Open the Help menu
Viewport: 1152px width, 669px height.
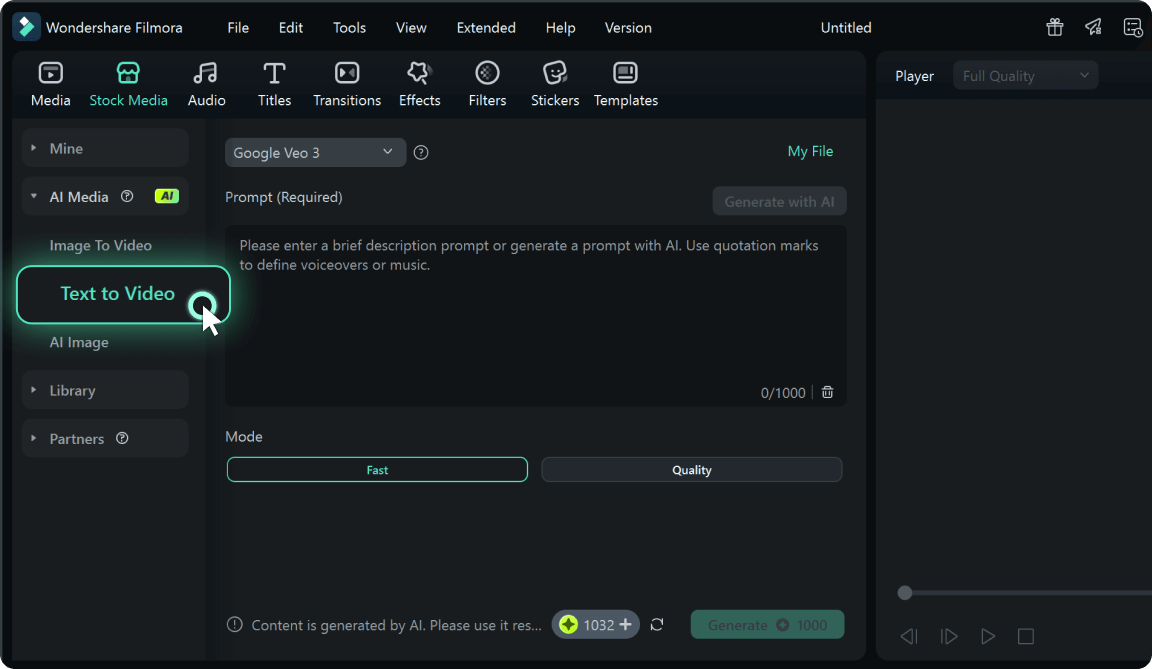tap(560, 27)
